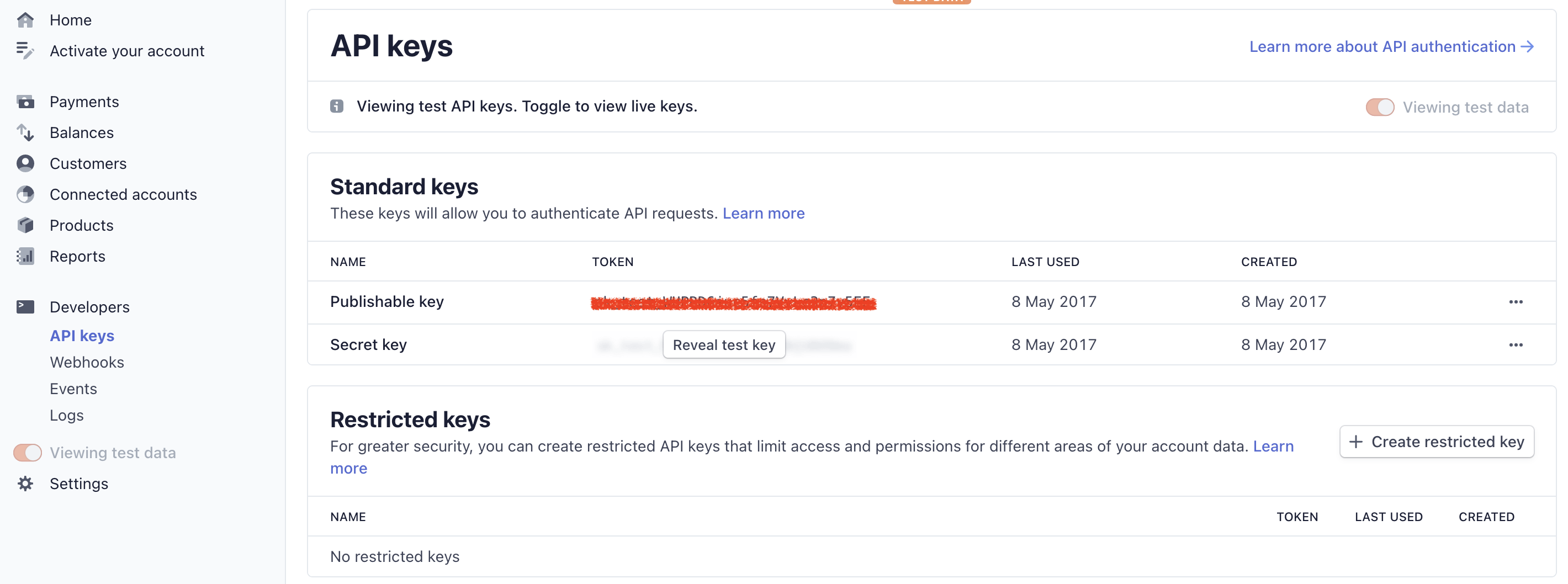Click the Customers person icon
1568x584 pixels.
[x=25, y=163]
